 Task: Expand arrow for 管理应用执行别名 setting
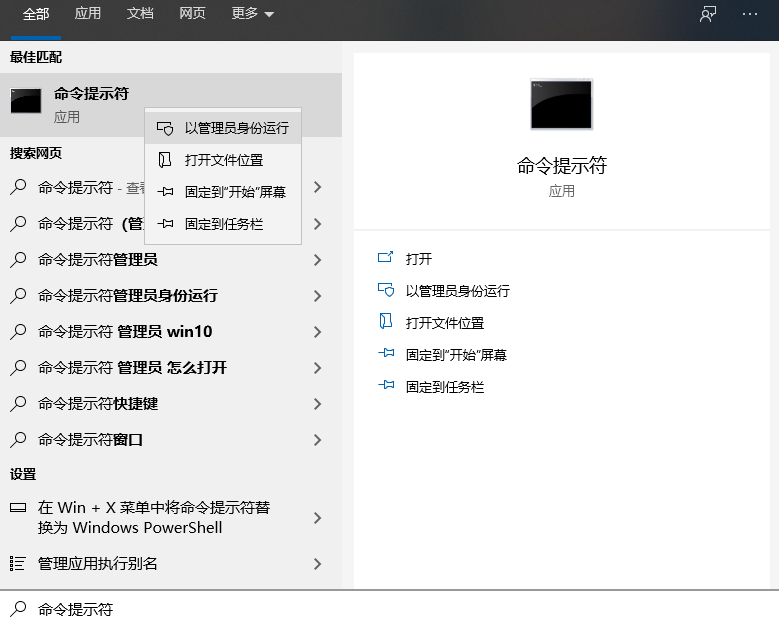(317, 564)
